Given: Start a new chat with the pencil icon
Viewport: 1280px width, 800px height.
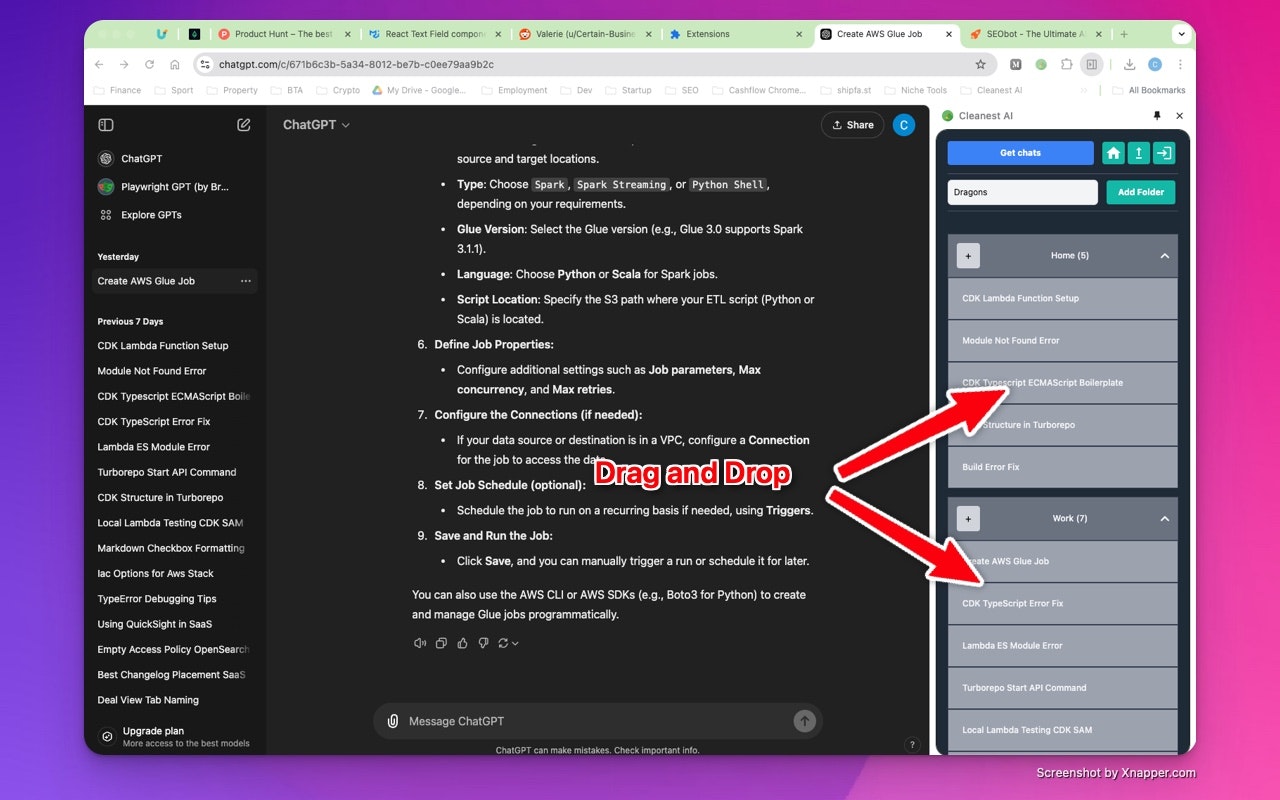Looking at the screenshot, I should [x=244, y=125].
